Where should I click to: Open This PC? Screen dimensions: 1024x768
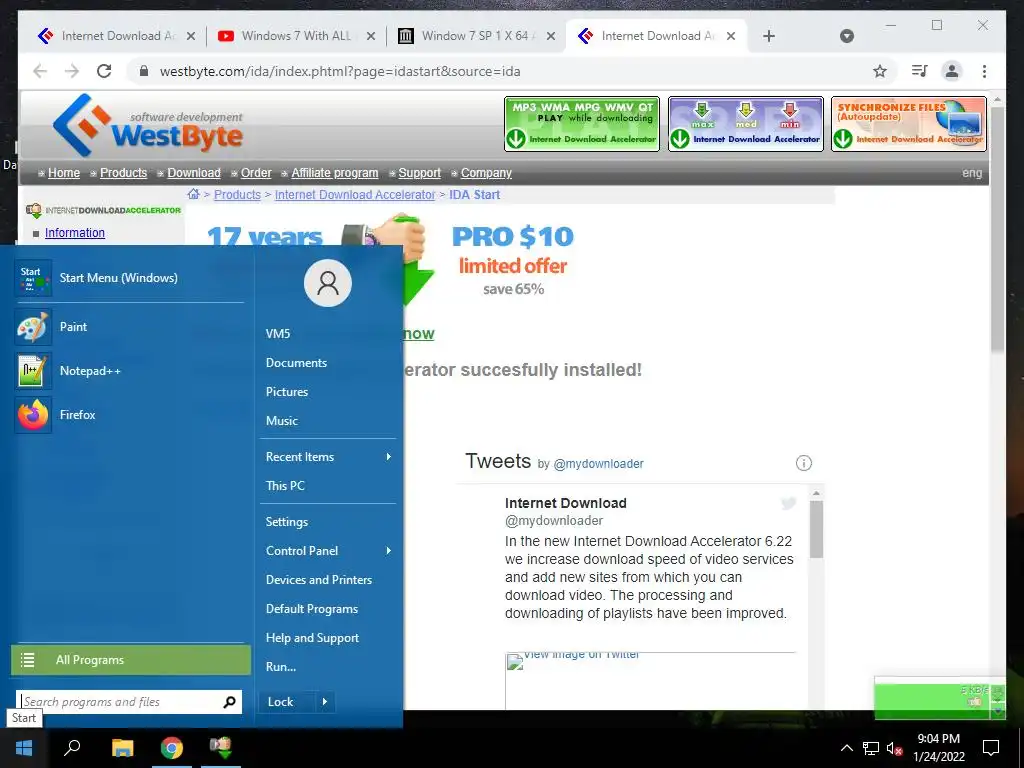point(285,485)
